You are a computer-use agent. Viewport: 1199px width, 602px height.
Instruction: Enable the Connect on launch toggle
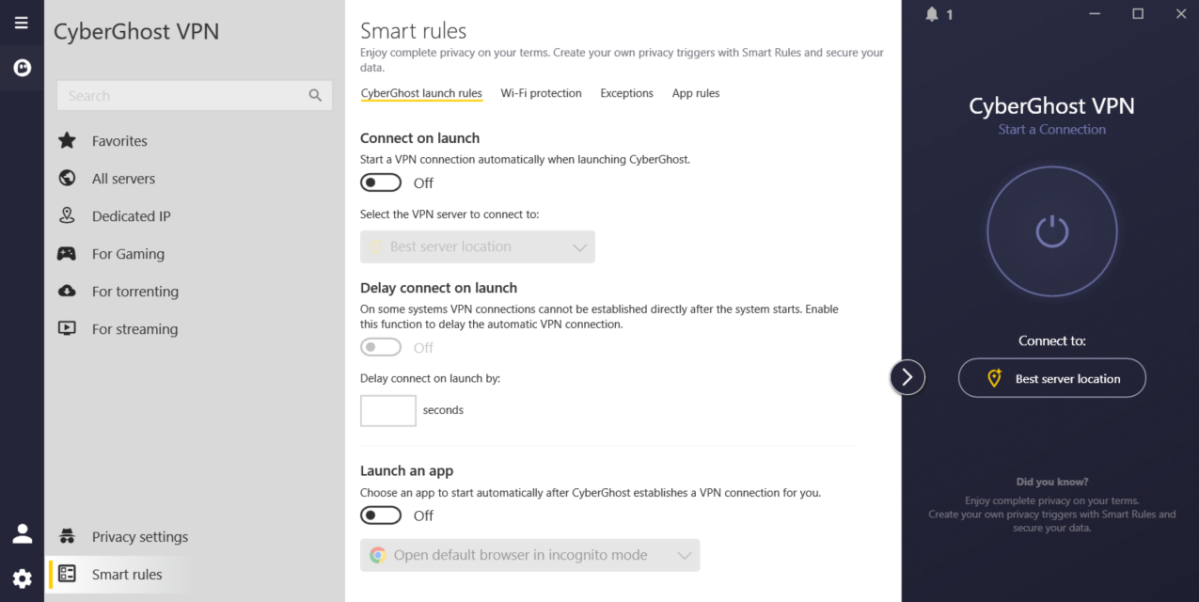click(x=381, y=183)
